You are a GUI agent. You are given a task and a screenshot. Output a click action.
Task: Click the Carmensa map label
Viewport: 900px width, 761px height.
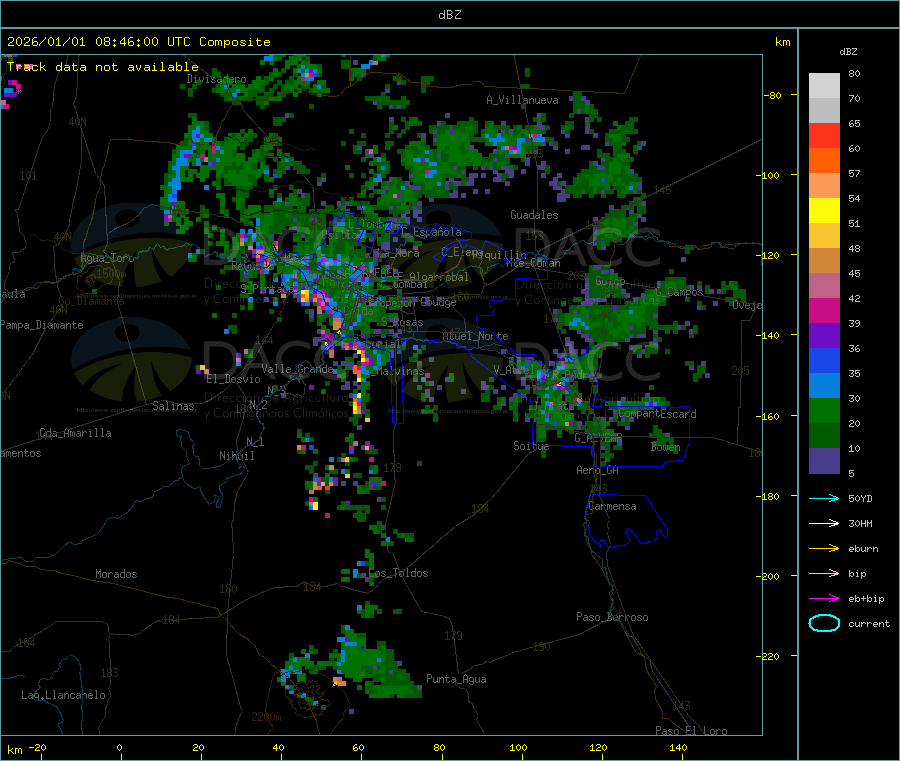[x=612, y=506]
